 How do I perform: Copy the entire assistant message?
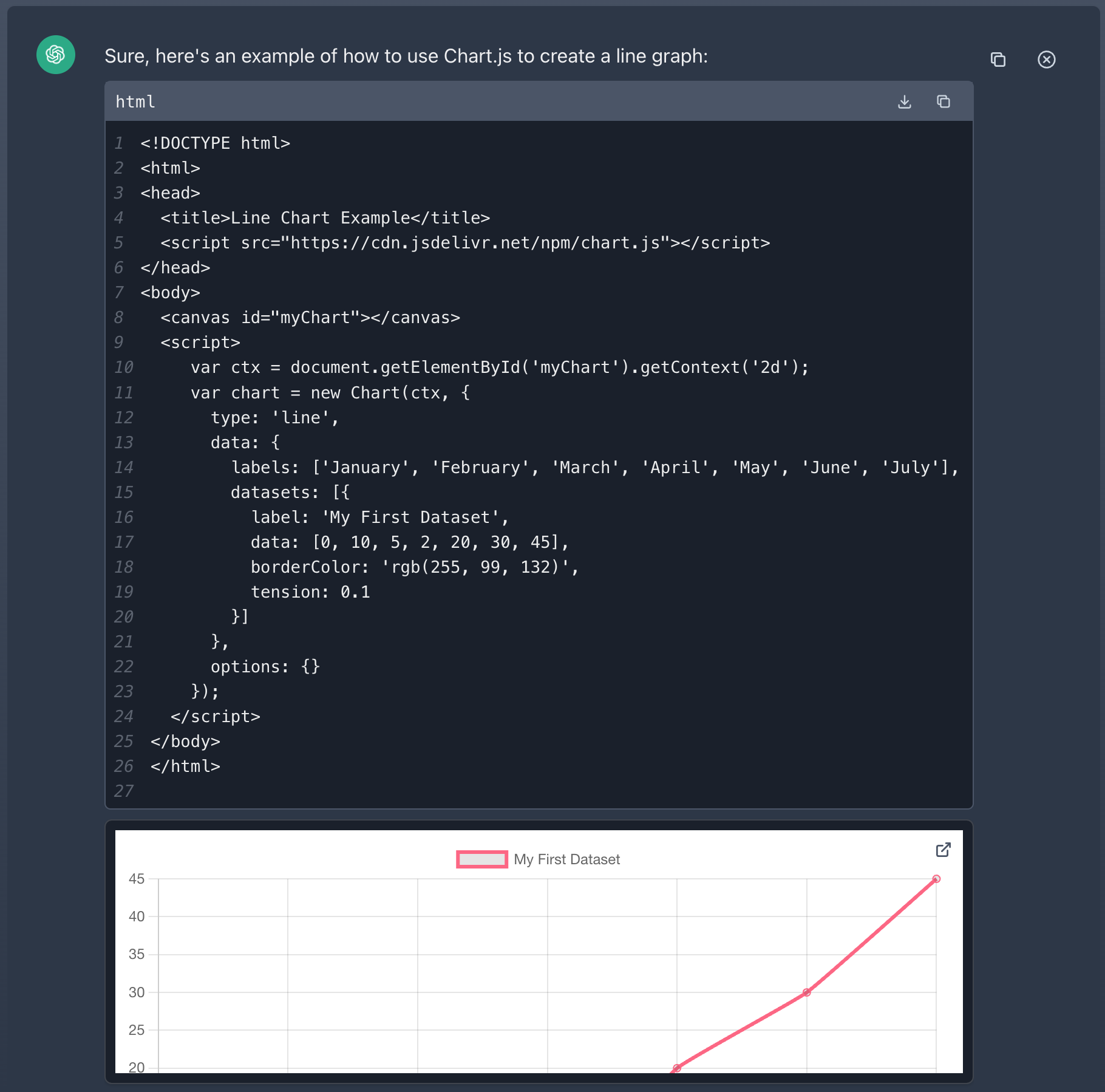tap(998, 60)
